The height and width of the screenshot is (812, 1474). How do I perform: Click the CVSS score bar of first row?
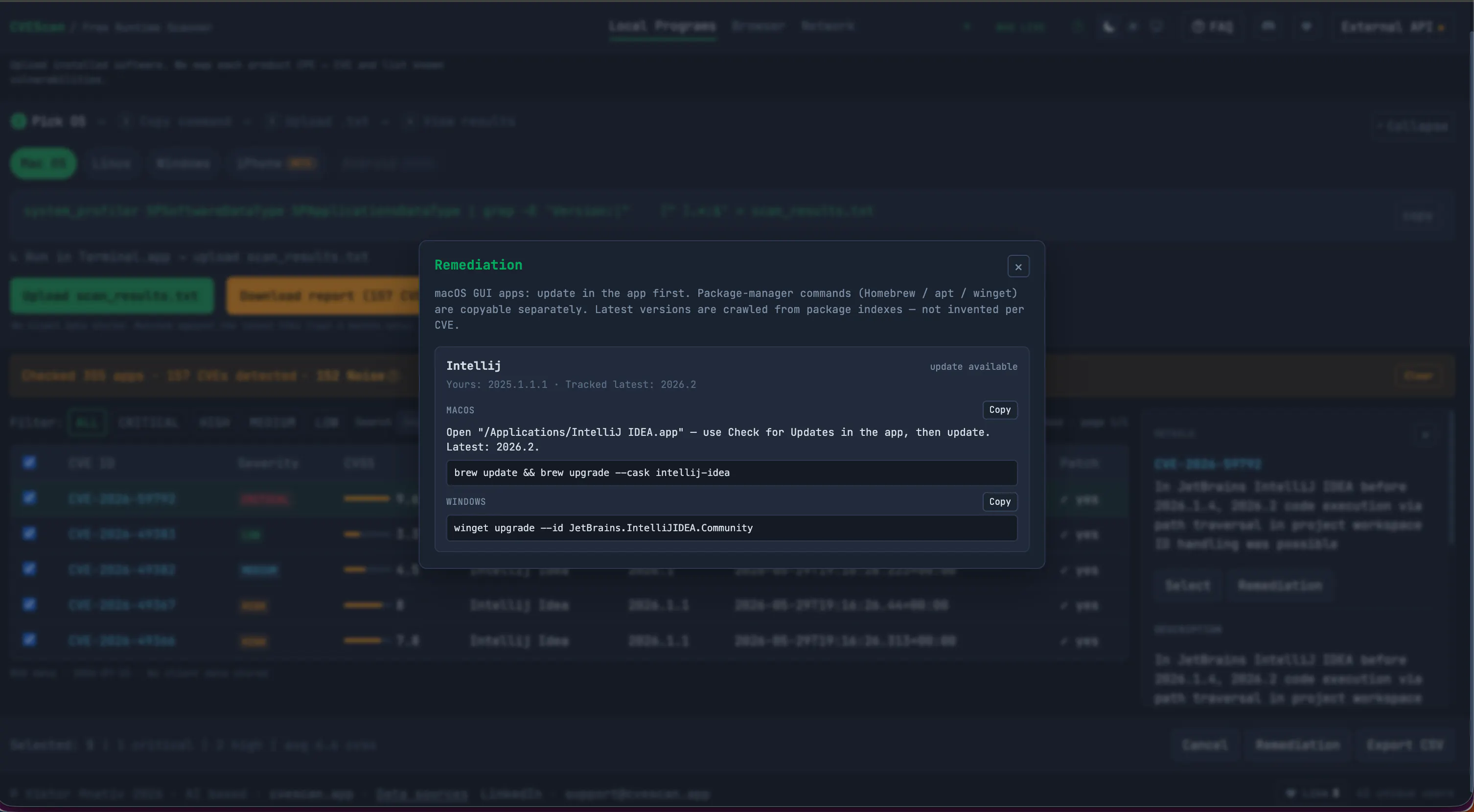click(x=367, y=498)
